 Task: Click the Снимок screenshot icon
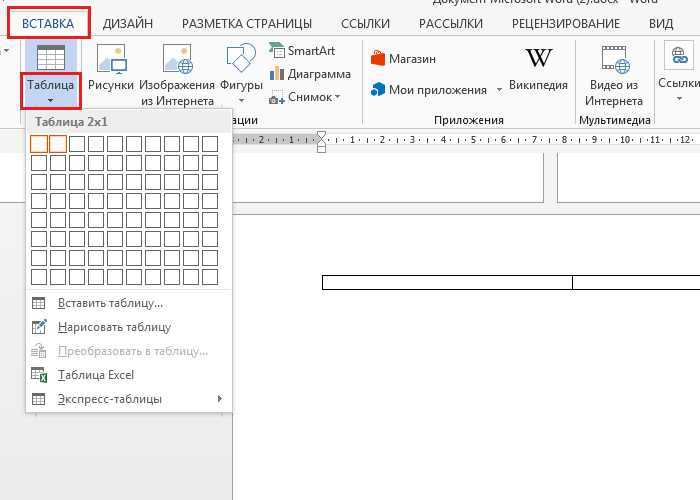coord(277,98)
